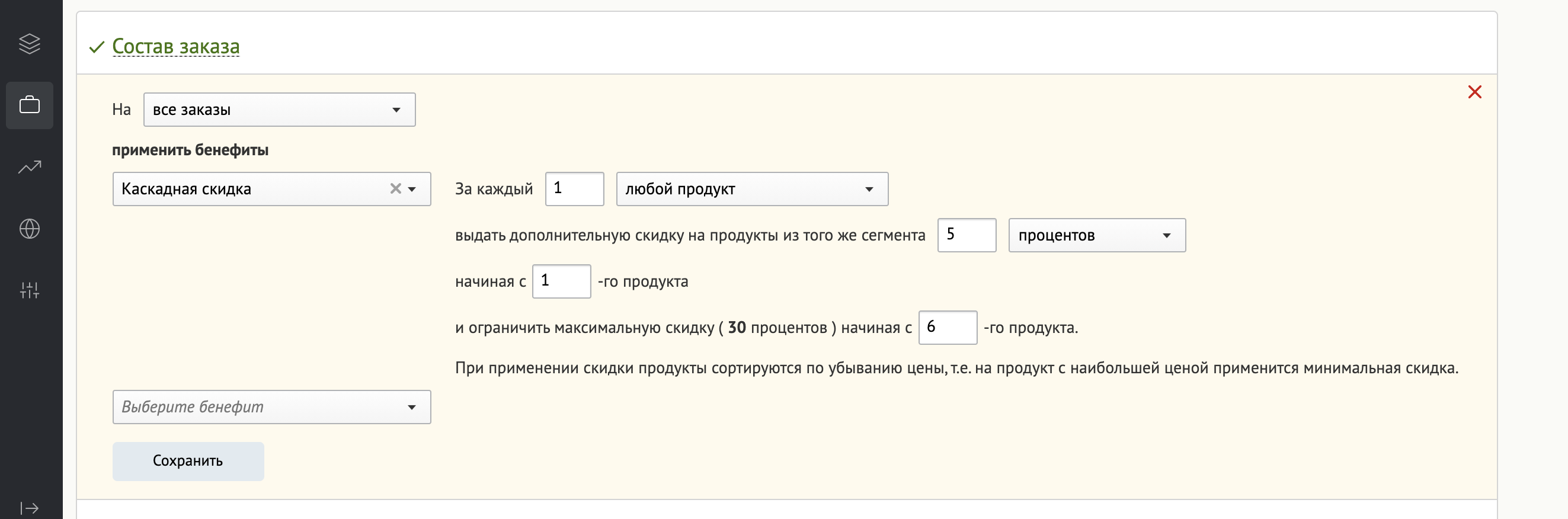Clear the Каскадная скидка selection

click(396, 188)
